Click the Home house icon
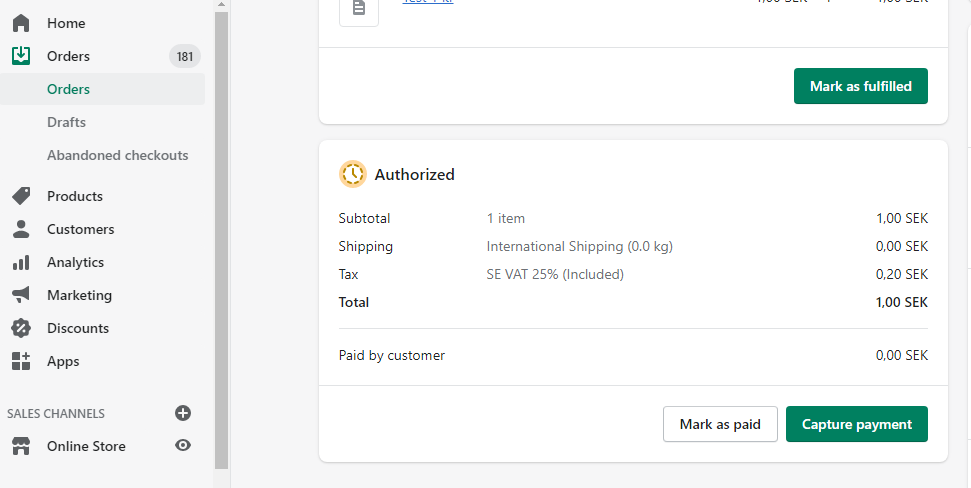971x488 pixels. pos(21,23)
